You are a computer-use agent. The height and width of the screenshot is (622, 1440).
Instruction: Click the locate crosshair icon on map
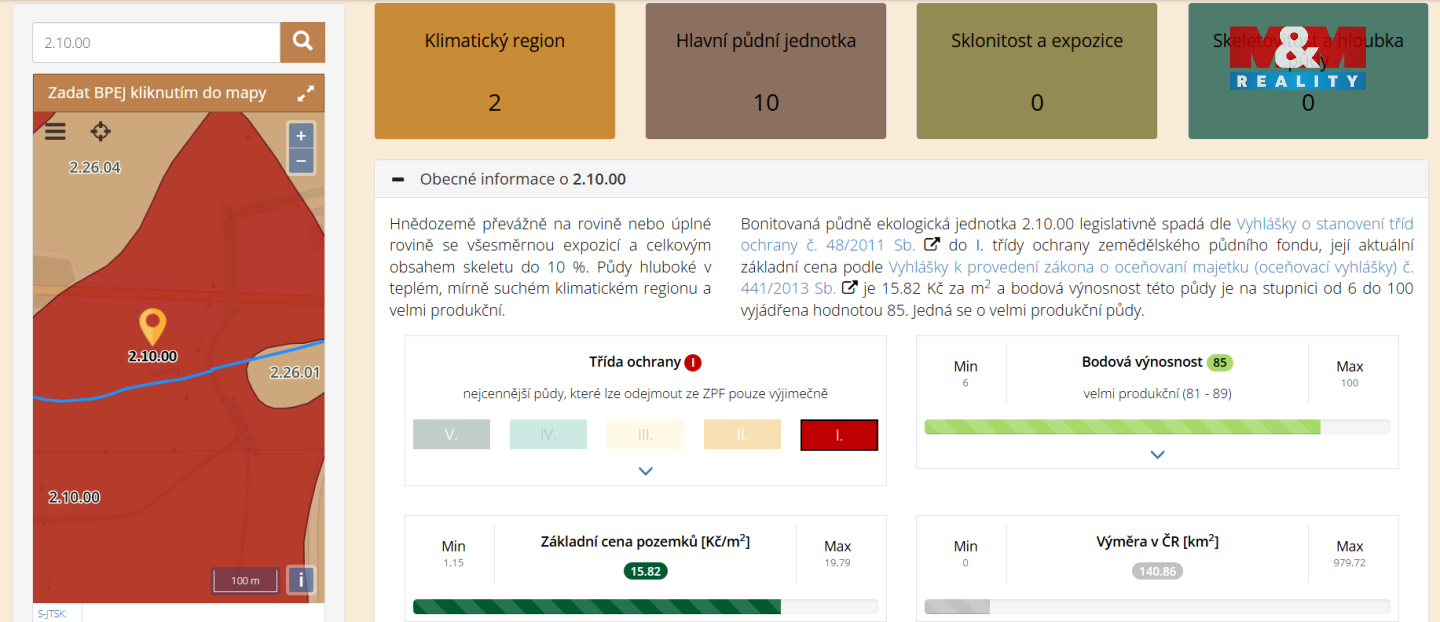pos(100,132)
